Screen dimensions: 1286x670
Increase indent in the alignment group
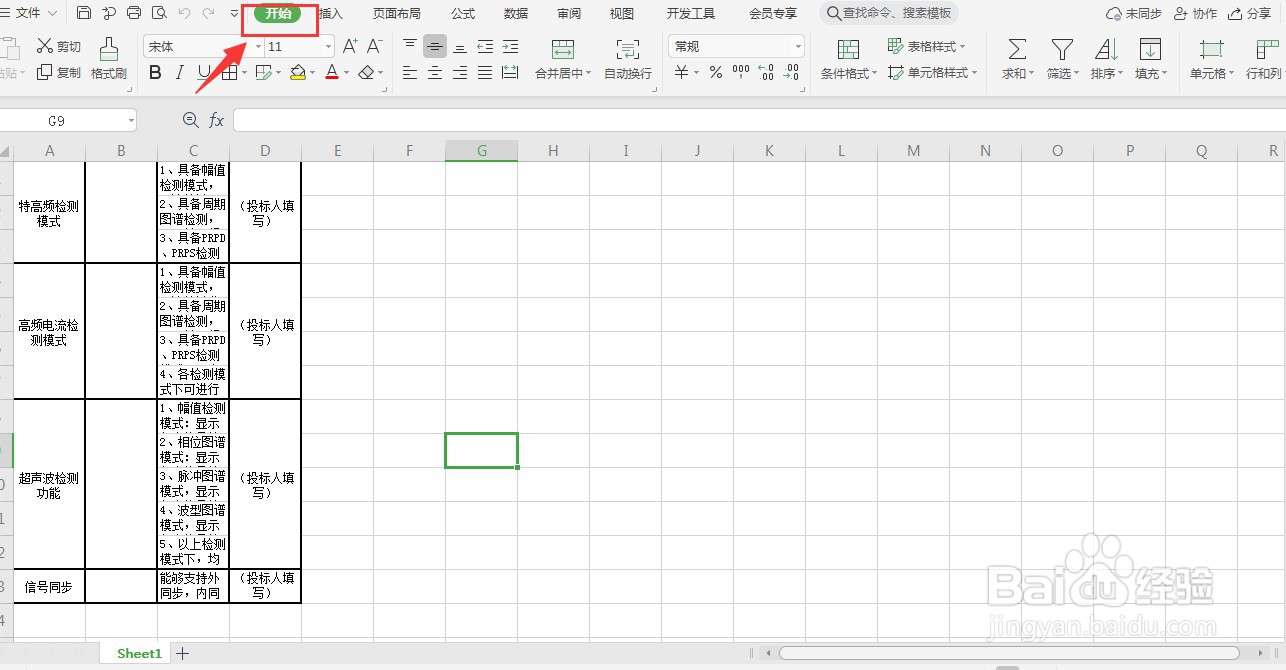pyautogui.click(x=510, y=46)
